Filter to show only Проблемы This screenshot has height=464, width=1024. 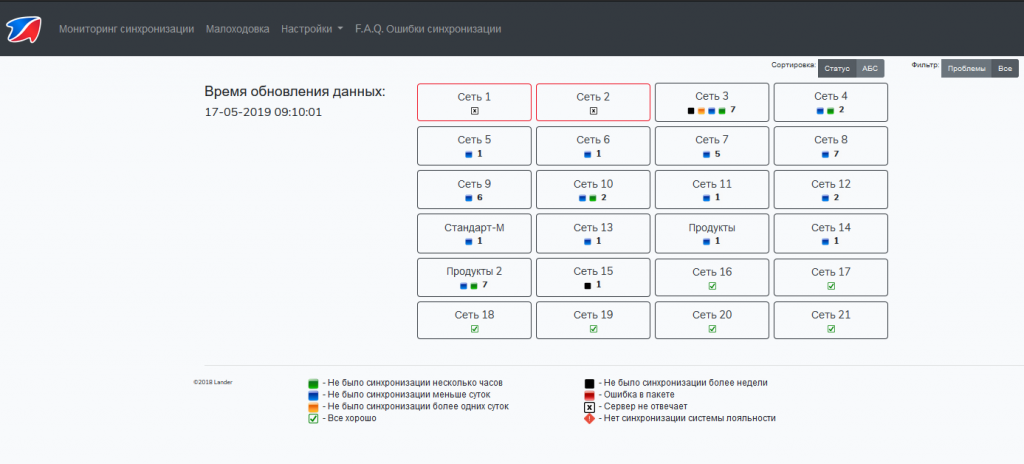point(965,68)
